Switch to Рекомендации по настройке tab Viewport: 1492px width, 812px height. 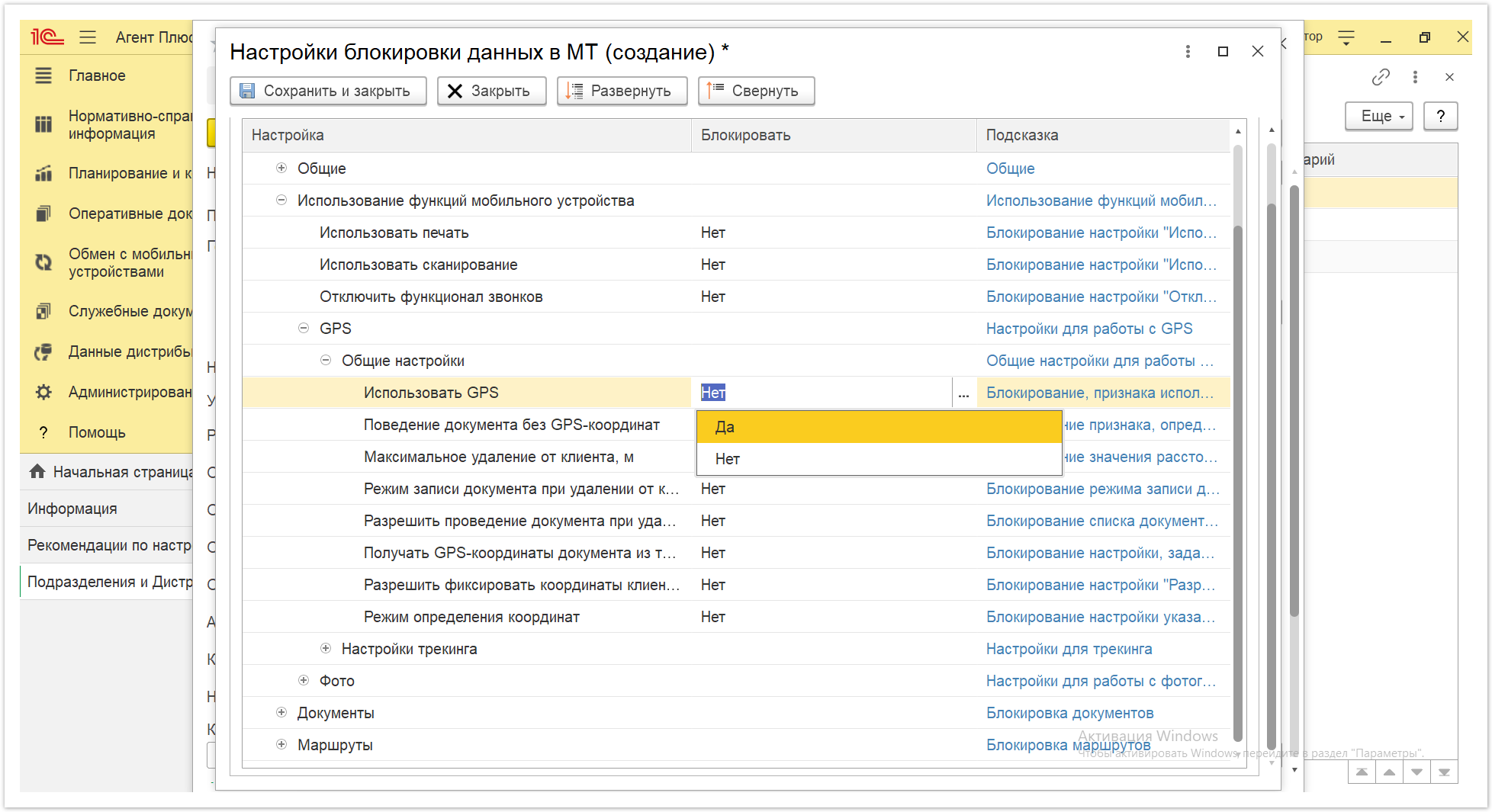[108, 545]
